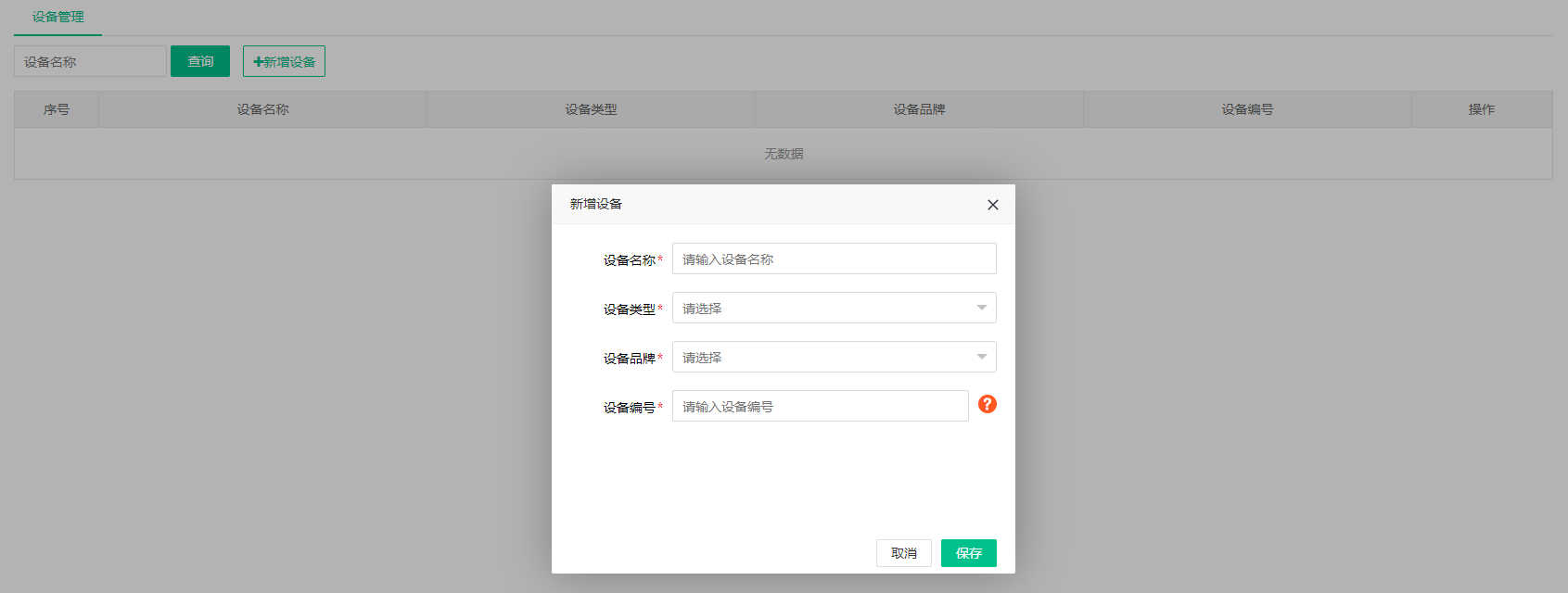The image size is (1568, 593).
Task: Click the 序号 column header
Action: (x=57, y=109)
